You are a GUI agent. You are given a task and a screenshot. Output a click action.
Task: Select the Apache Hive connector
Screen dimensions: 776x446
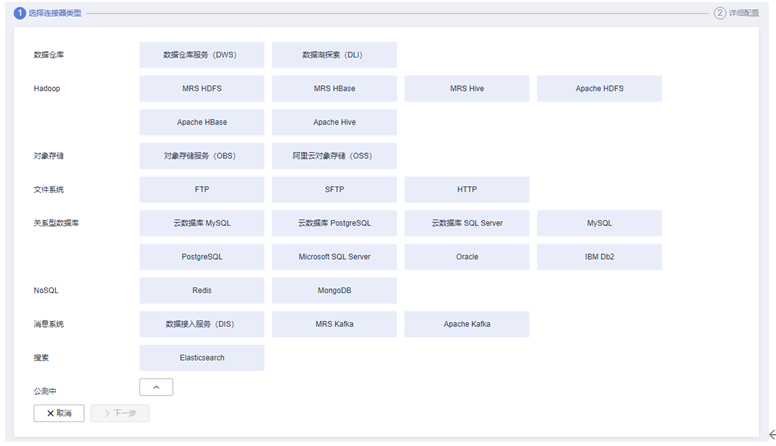[x=334, y=122]
